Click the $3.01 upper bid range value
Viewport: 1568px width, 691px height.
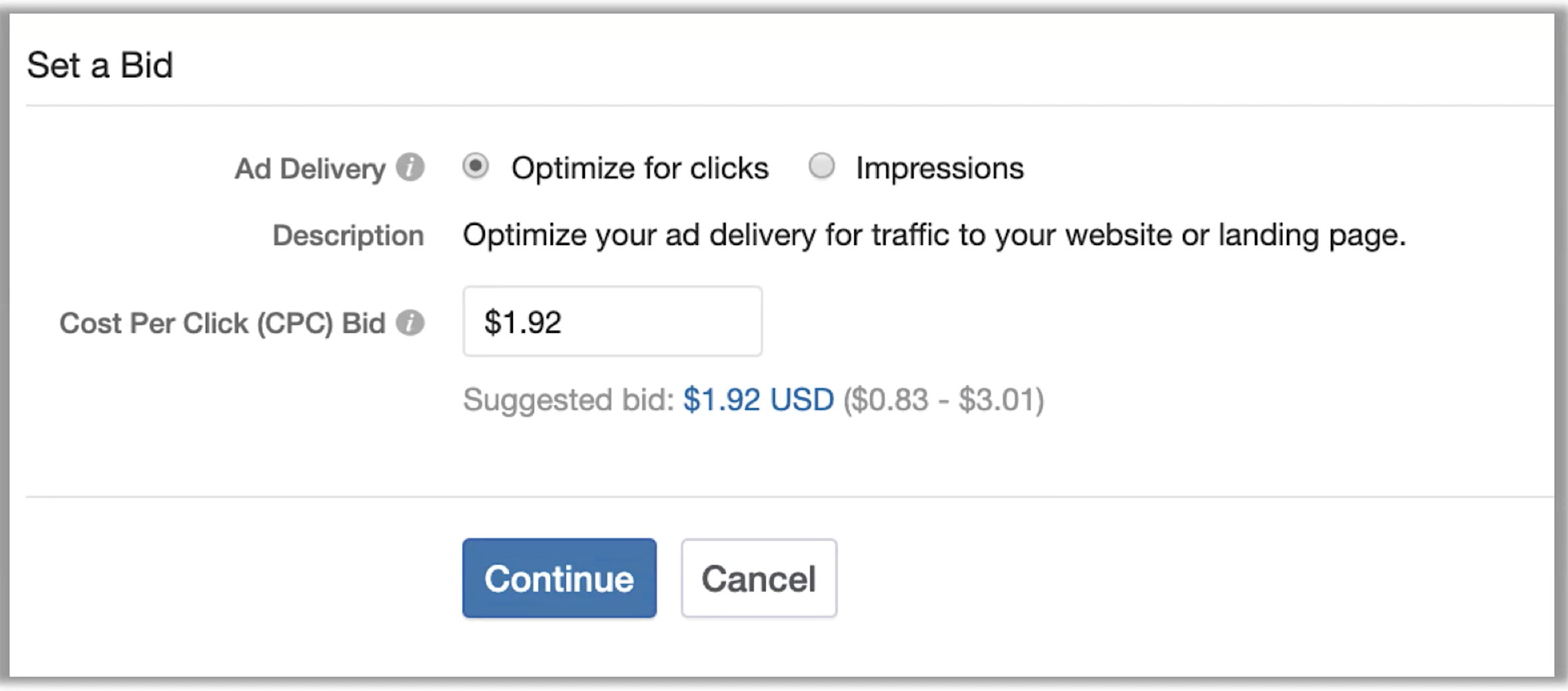996,399
